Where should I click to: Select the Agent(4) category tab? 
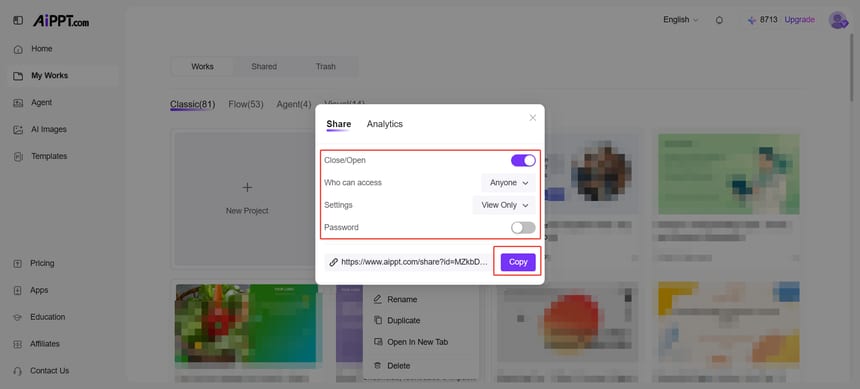[x=294, y=104]
